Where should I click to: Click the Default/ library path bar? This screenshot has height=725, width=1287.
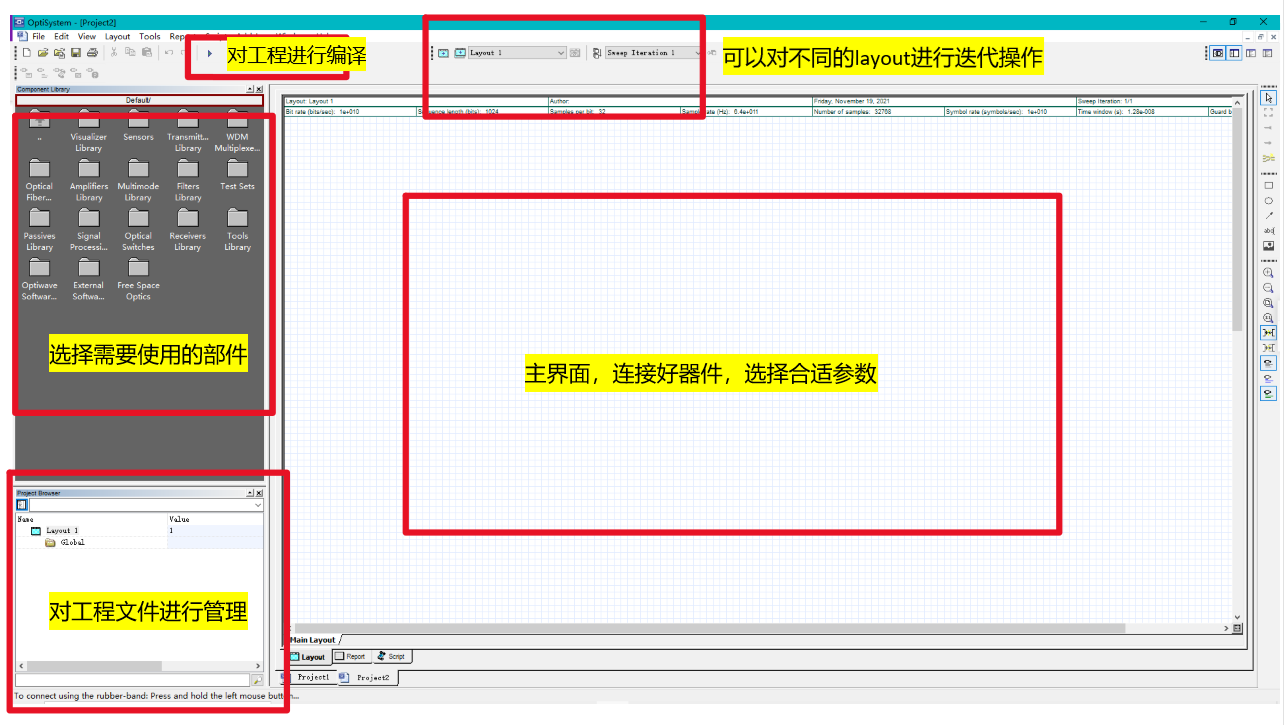[139, 100]
